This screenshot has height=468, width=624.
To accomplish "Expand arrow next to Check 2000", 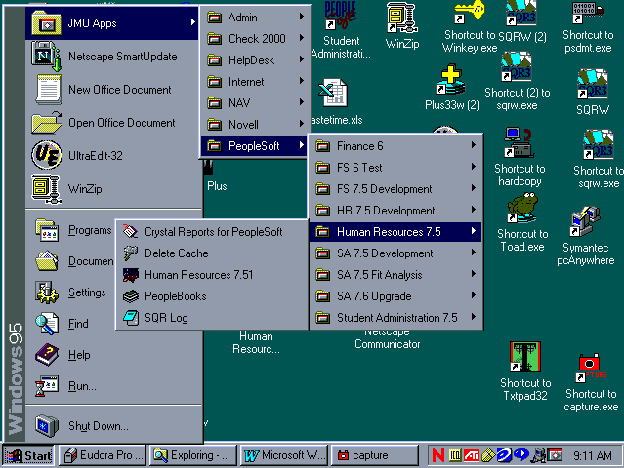I will click(302, 38).
